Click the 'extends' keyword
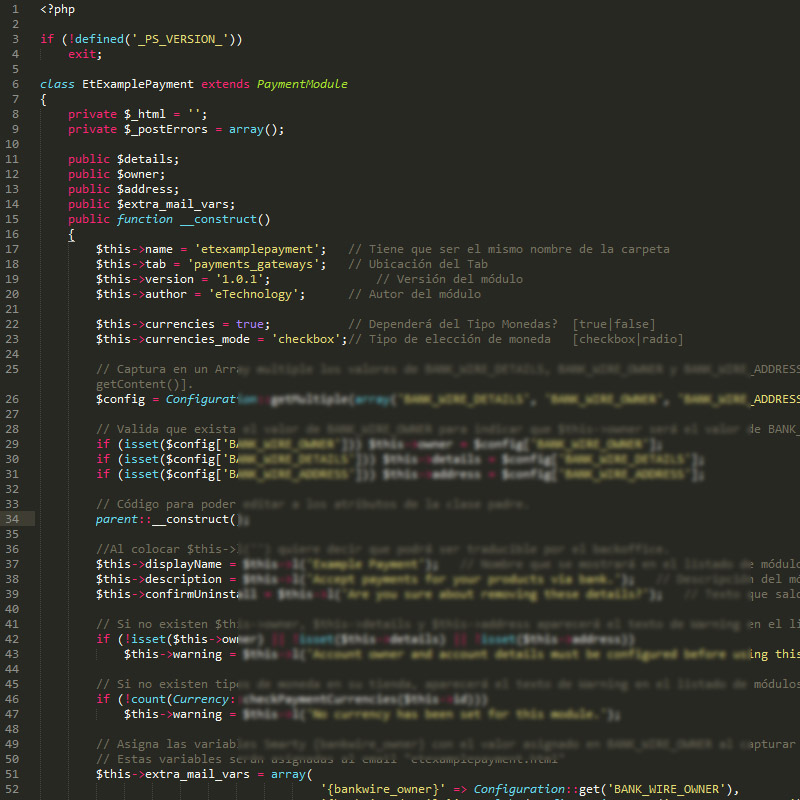This screenshot has width=800, height=800. click(225, 84)
